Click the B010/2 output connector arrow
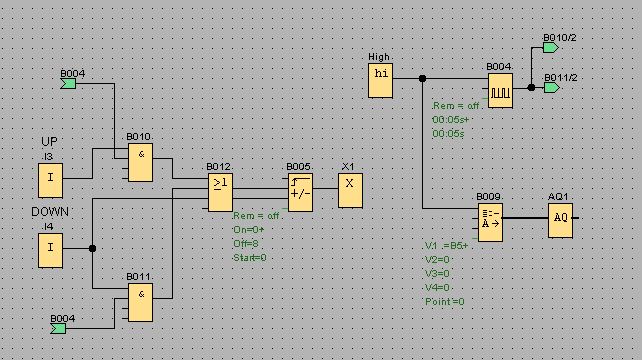 coord(551,48)
